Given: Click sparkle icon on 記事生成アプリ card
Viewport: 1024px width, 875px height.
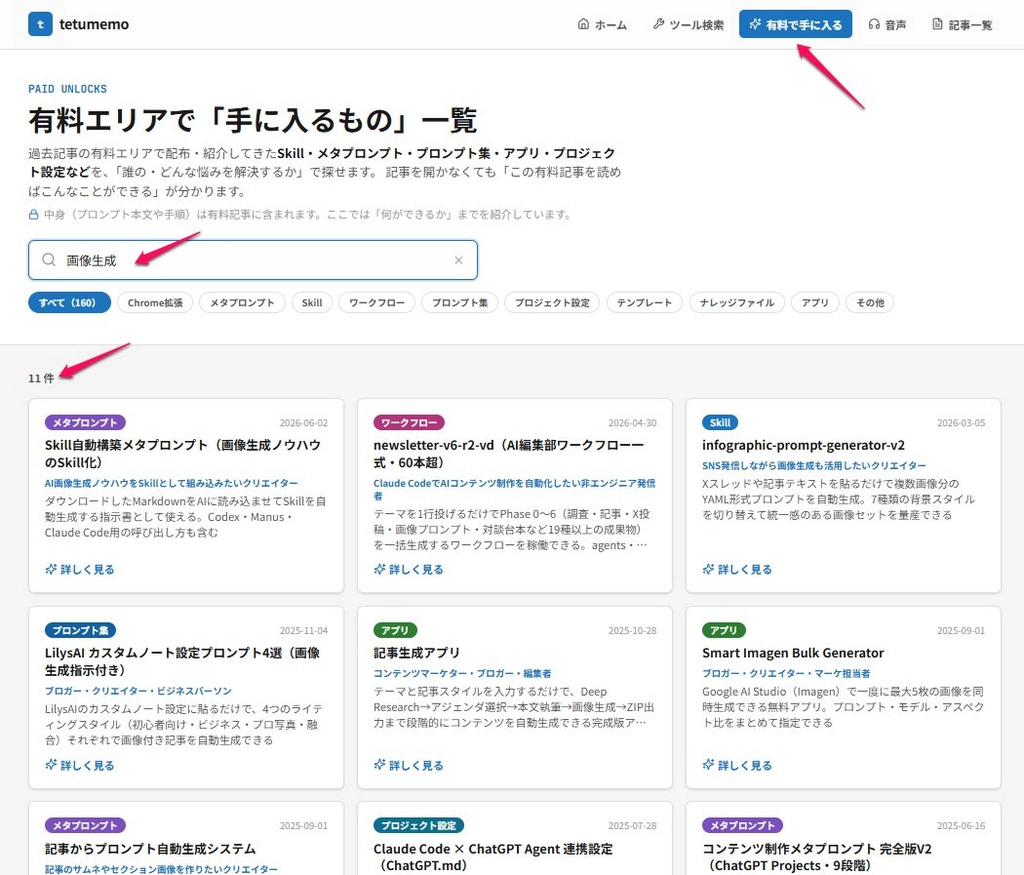Looking at the screenshot, I should coord(379,764).
